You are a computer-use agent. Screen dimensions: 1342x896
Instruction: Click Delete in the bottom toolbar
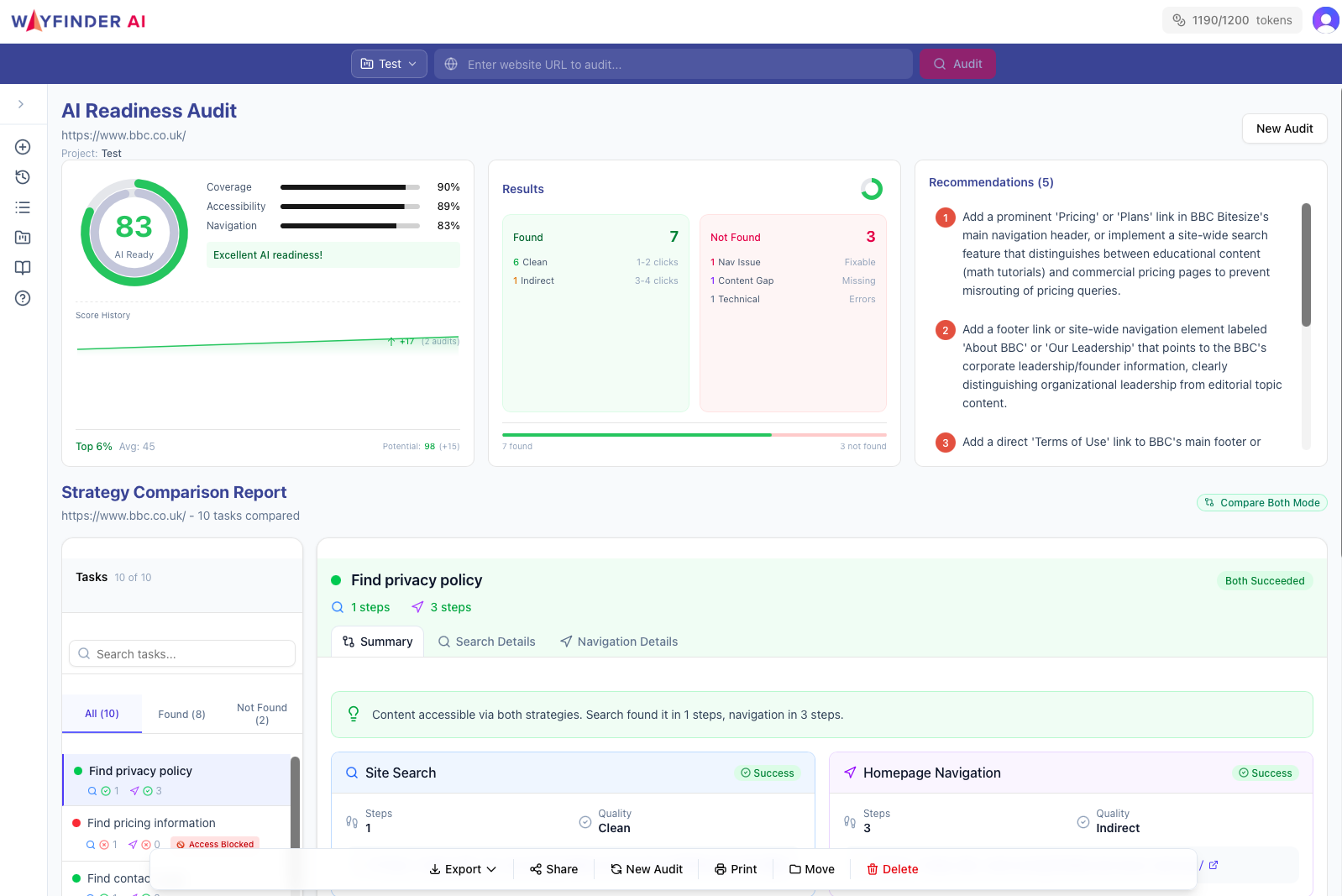tap(892, 869)
